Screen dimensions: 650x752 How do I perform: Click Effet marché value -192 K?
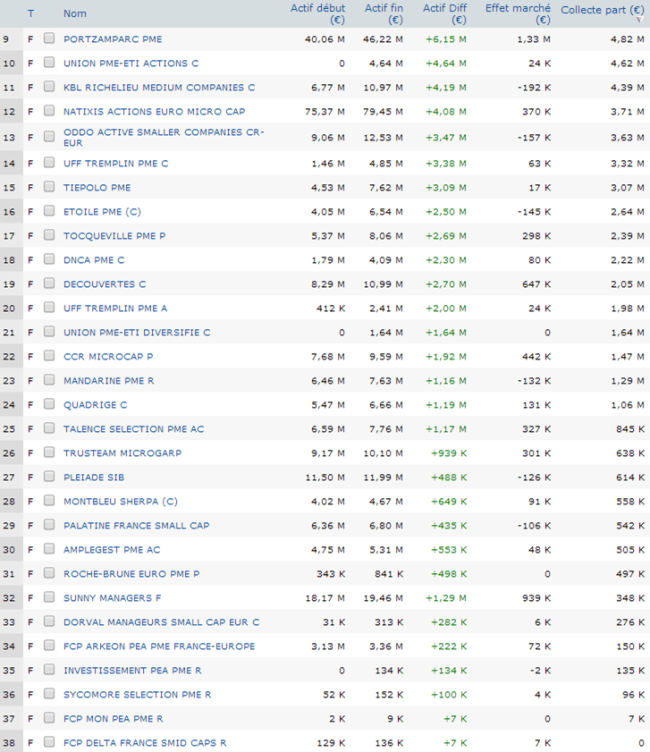coord(534,88)
